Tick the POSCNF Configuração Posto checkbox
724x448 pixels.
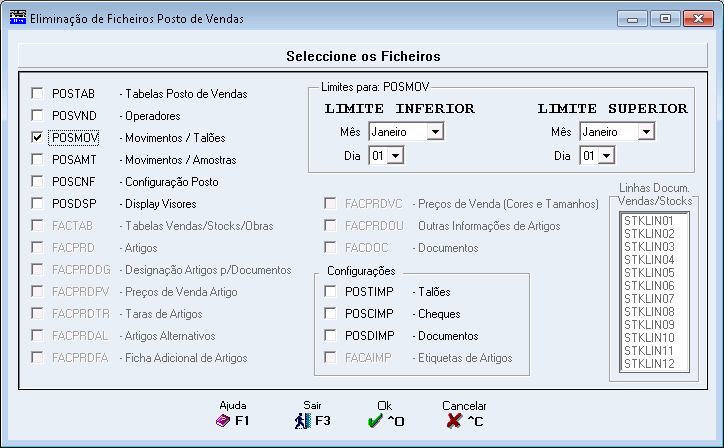(x=38, y=181)
